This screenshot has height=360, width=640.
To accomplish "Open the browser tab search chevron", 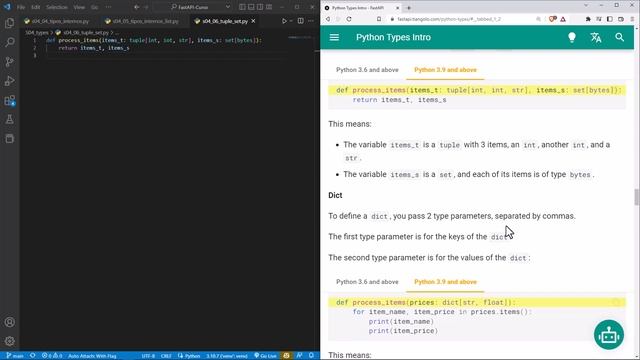I will (x=586, y=5).
